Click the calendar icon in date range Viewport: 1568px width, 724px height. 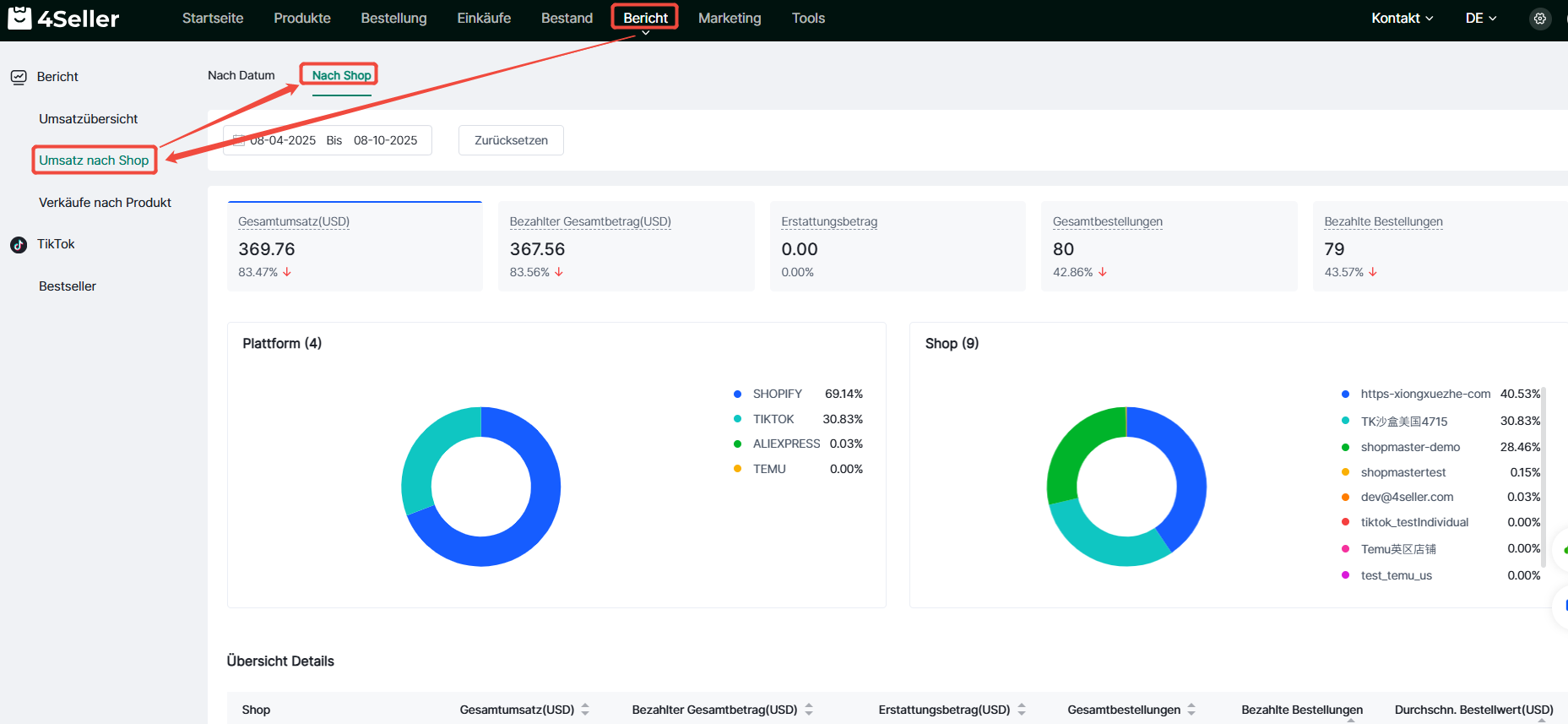click(239, 140)
